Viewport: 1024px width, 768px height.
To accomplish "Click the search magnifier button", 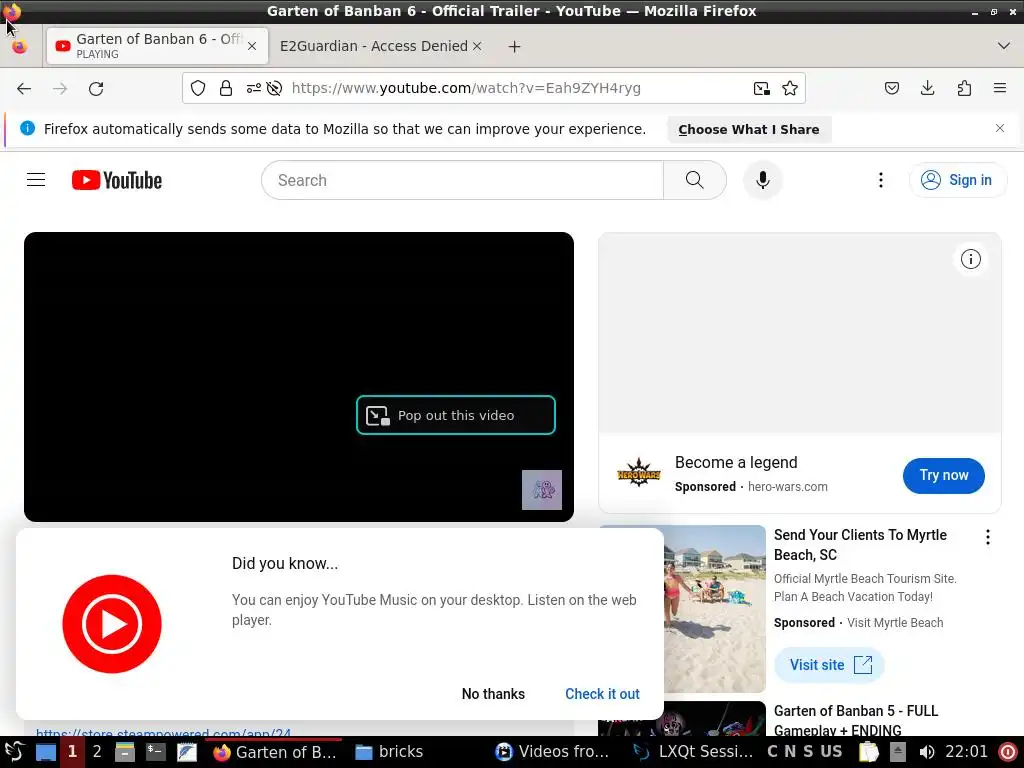I will tap(695, 180).
